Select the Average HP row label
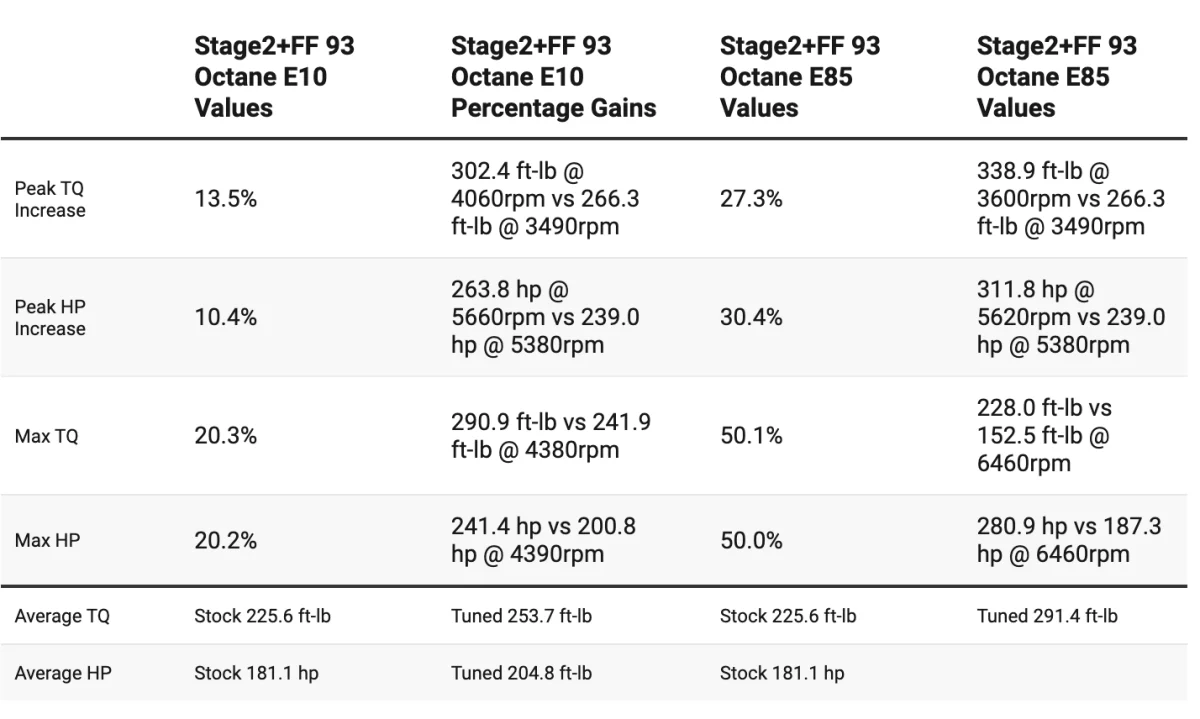Viewport: 1200px width, 719px height. pos(63,673)
